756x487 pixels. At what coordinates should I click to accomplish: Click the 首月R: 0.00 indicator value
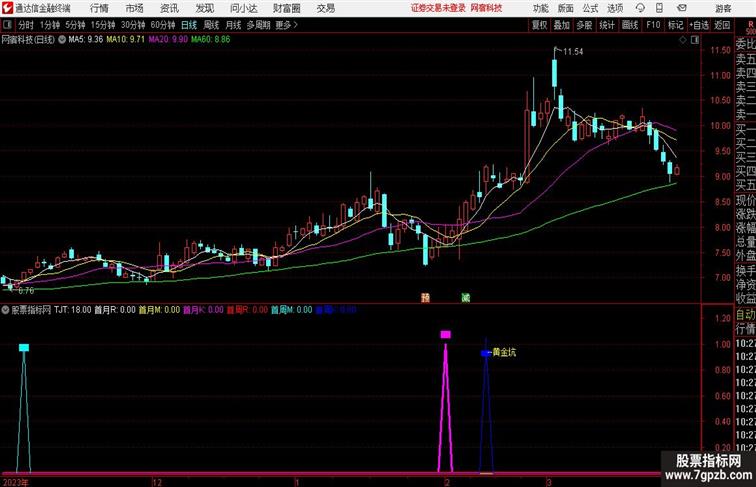115,310
